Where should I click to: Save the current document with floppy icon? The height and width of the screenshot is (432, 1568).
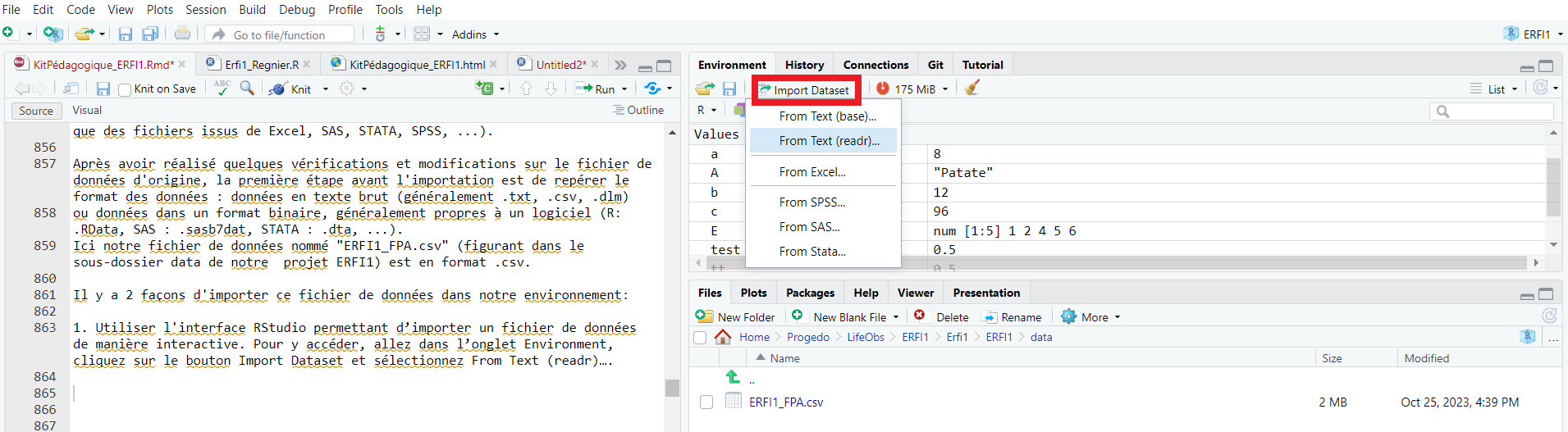[103, 89]
